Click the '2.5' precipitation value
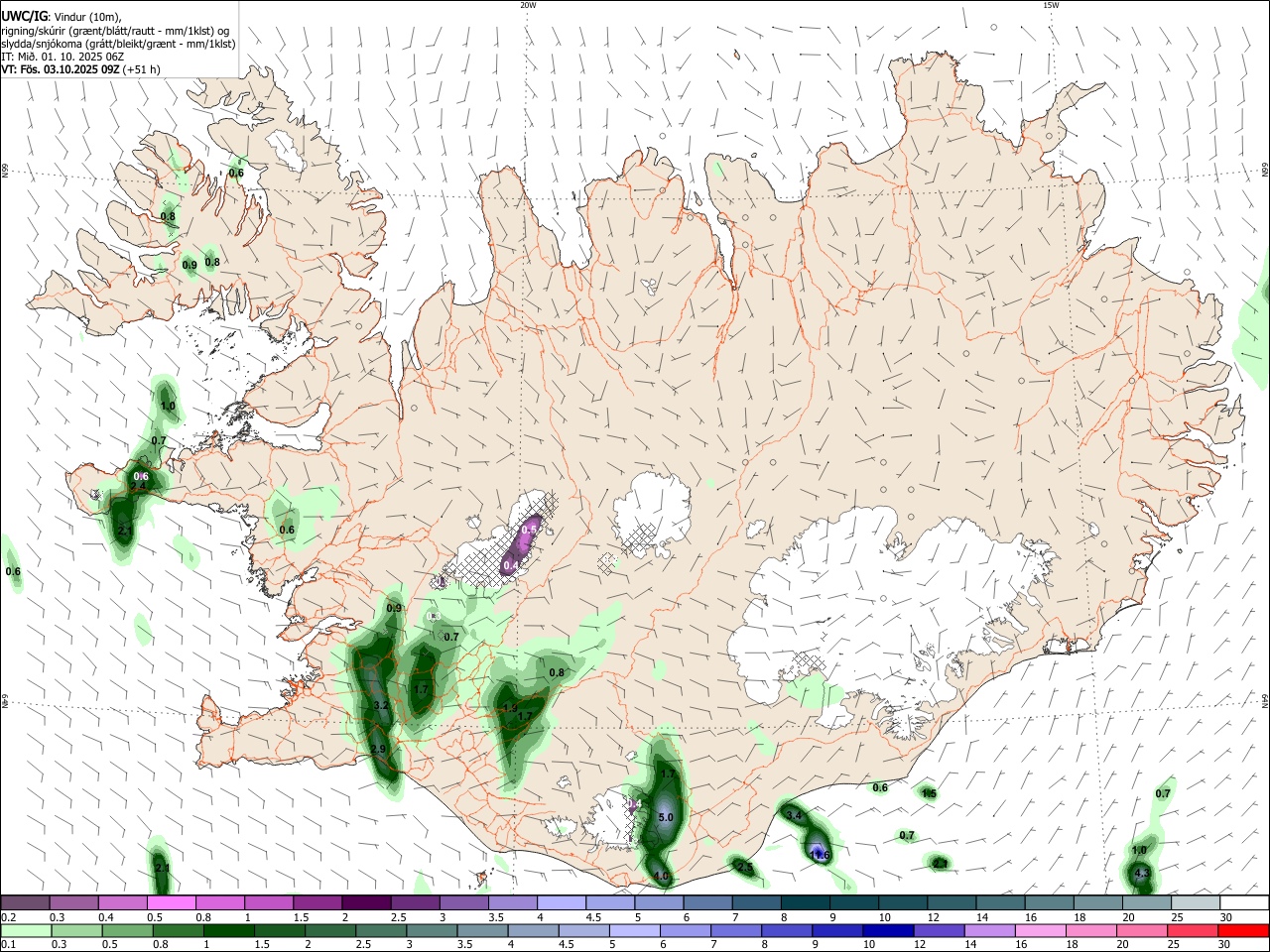The height and width of the screenshot is (952, 1270). coord(744,867)
